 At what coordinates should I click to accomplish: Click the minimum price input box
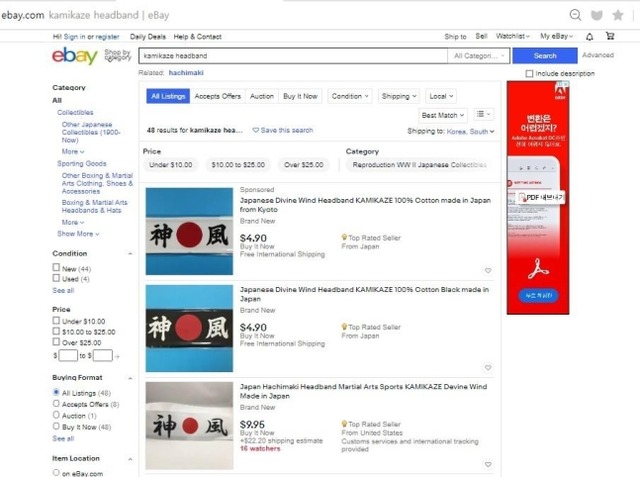[x=68, y=356]
